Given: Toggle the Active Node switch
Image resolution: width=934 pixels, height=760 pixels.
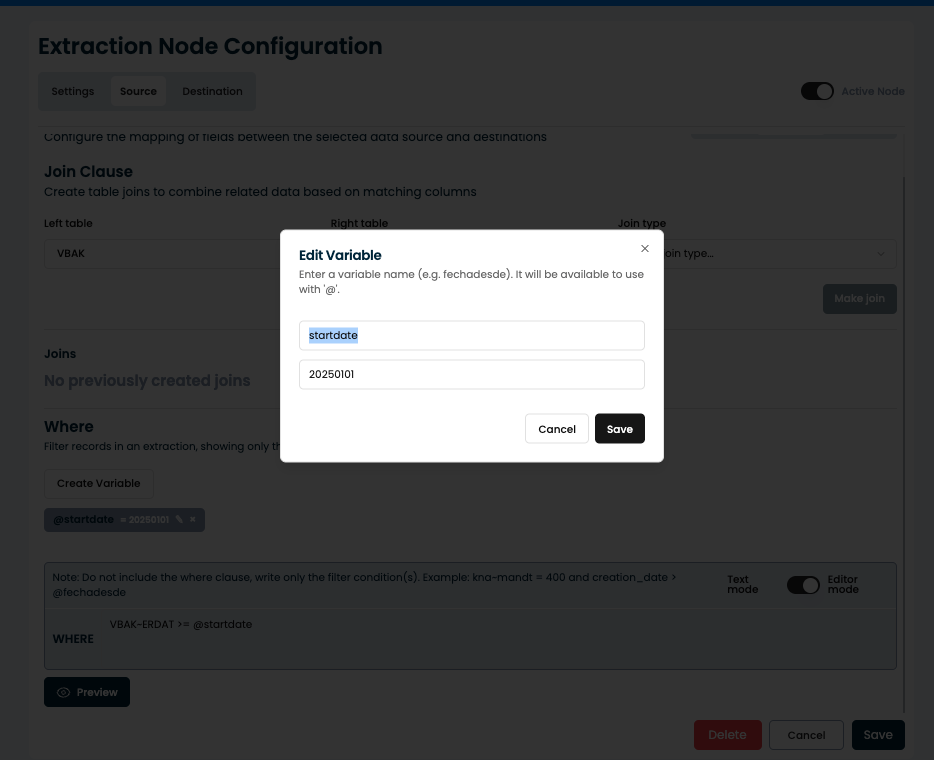Looking at the screenshot, I should point(817,91).
